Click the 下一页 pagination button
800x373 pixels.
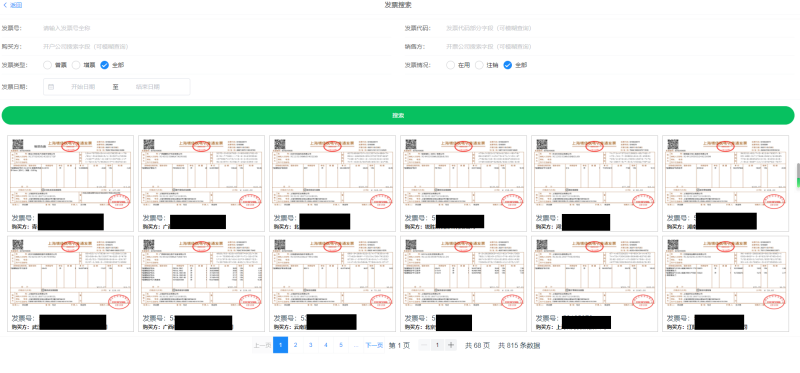(x=374, y=345)
